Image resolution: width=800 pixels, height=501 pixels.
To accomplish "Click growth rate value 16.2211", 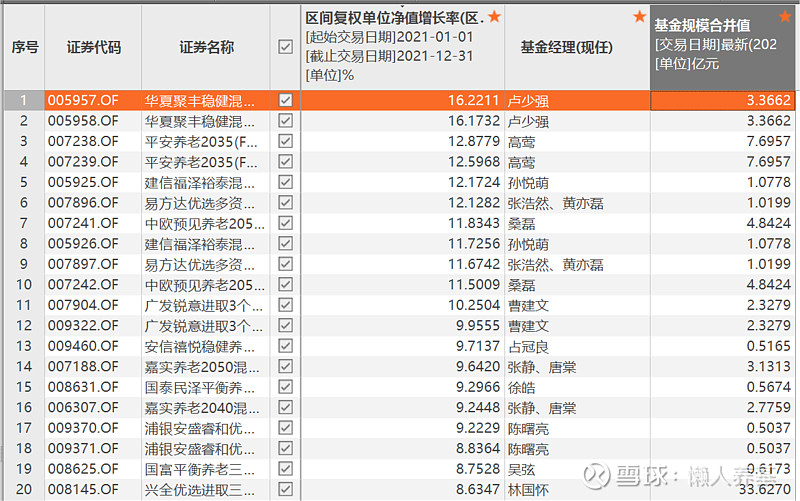I will pyautogui.click(x=474, y=100).
